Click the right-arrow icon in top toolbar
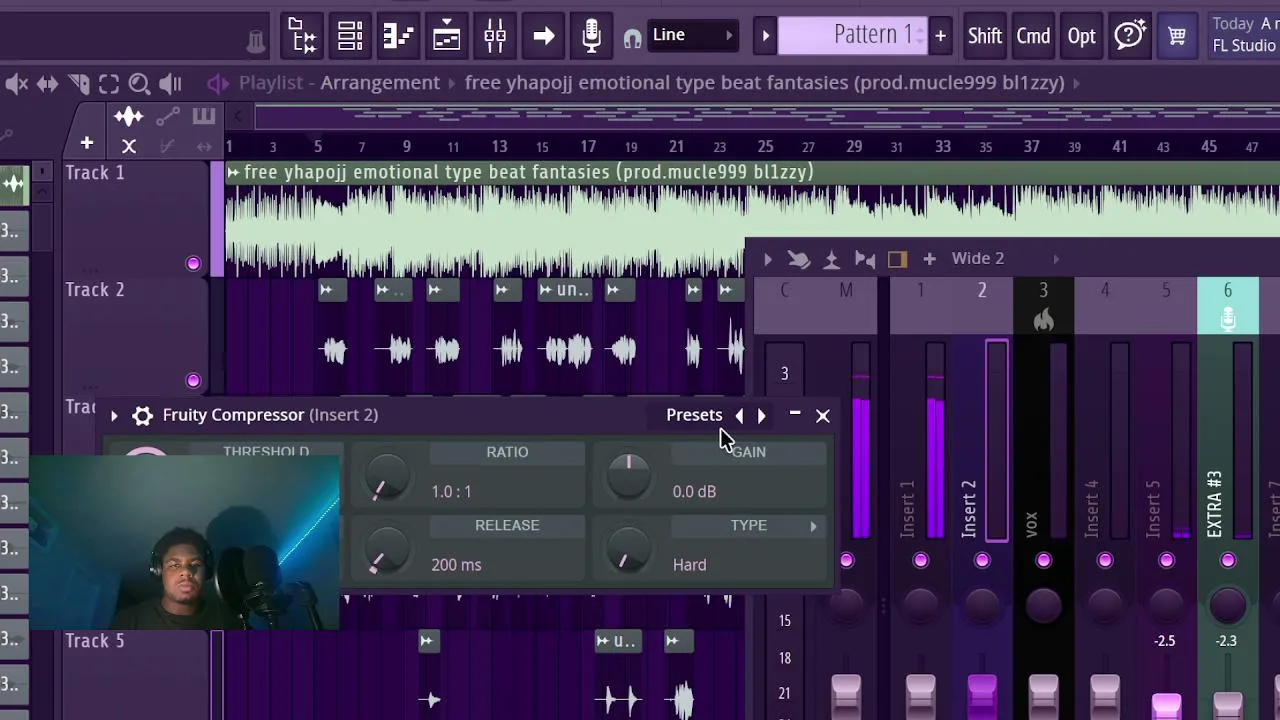Screen dimensions: 1280x720 click(x=544, y=36)
